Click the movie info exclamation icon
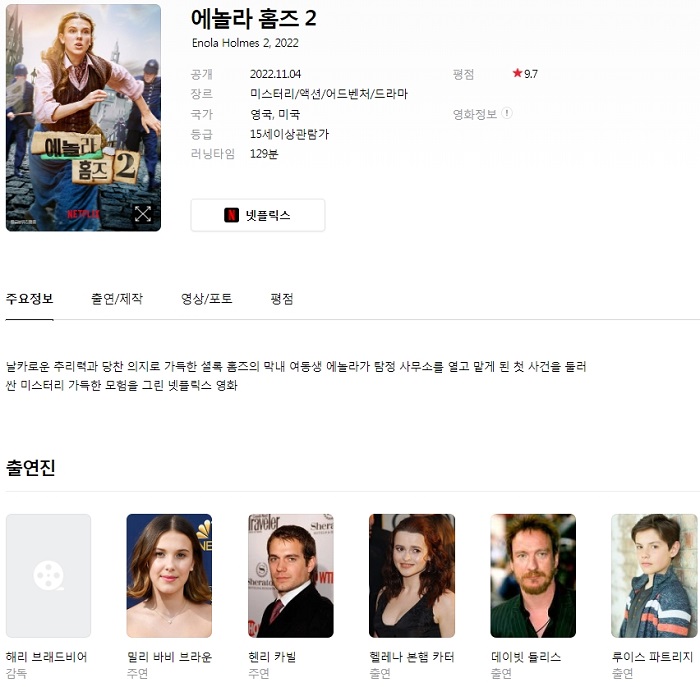The height and width of the screenshot is (687, 700). (x=507, y=113)
